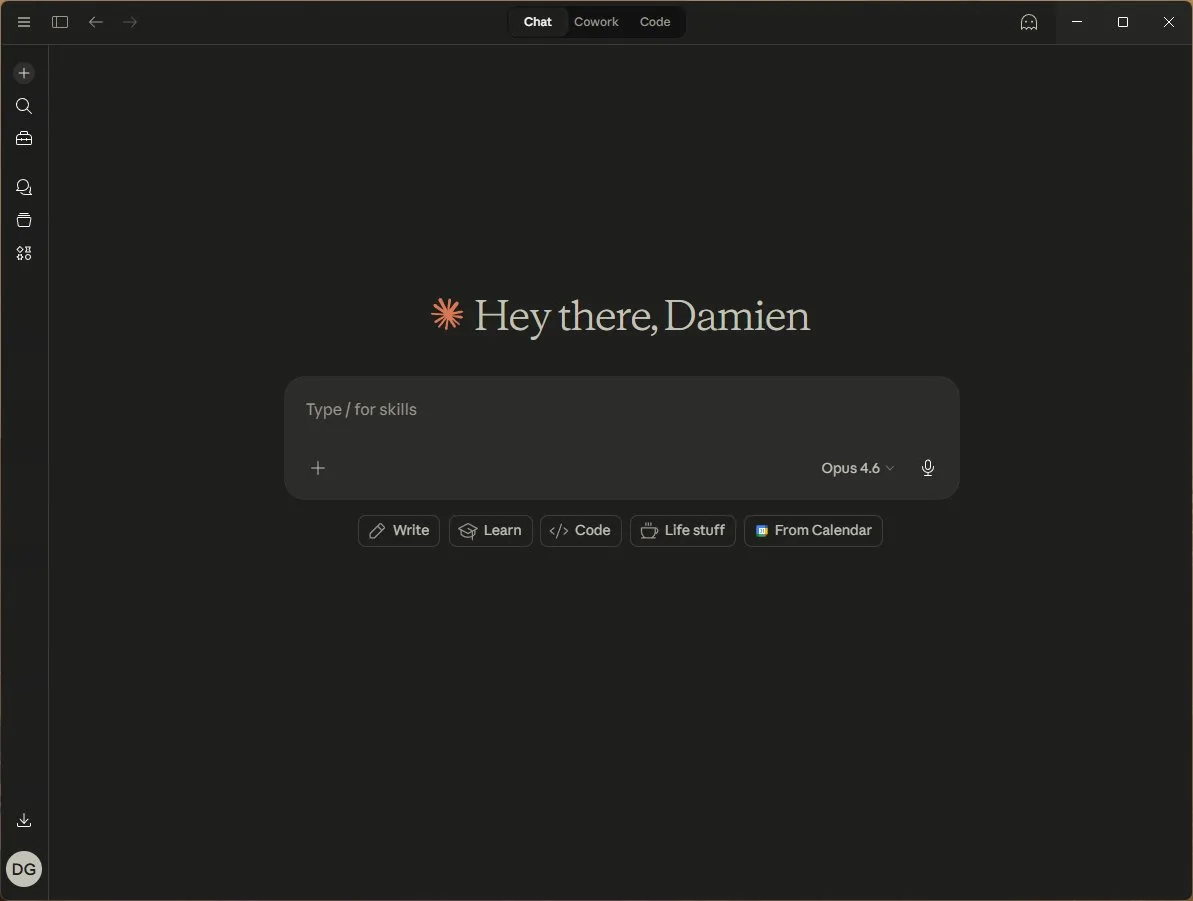Viewport: 1193px width, 901px height.
Task: Switch to the Chat tab
Action: (x=537, y=22)
